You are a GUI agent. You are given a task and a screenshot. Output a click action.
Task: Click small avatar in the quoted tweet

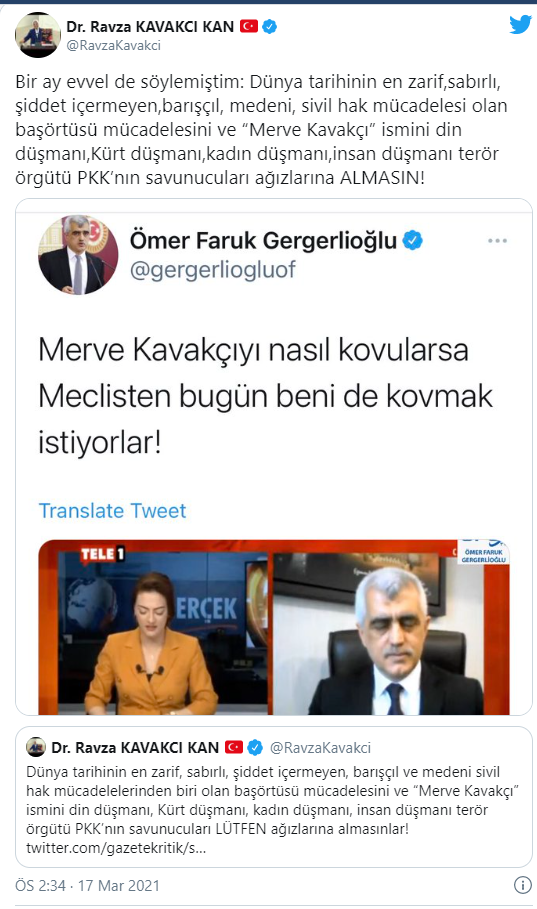pos(36,747)
